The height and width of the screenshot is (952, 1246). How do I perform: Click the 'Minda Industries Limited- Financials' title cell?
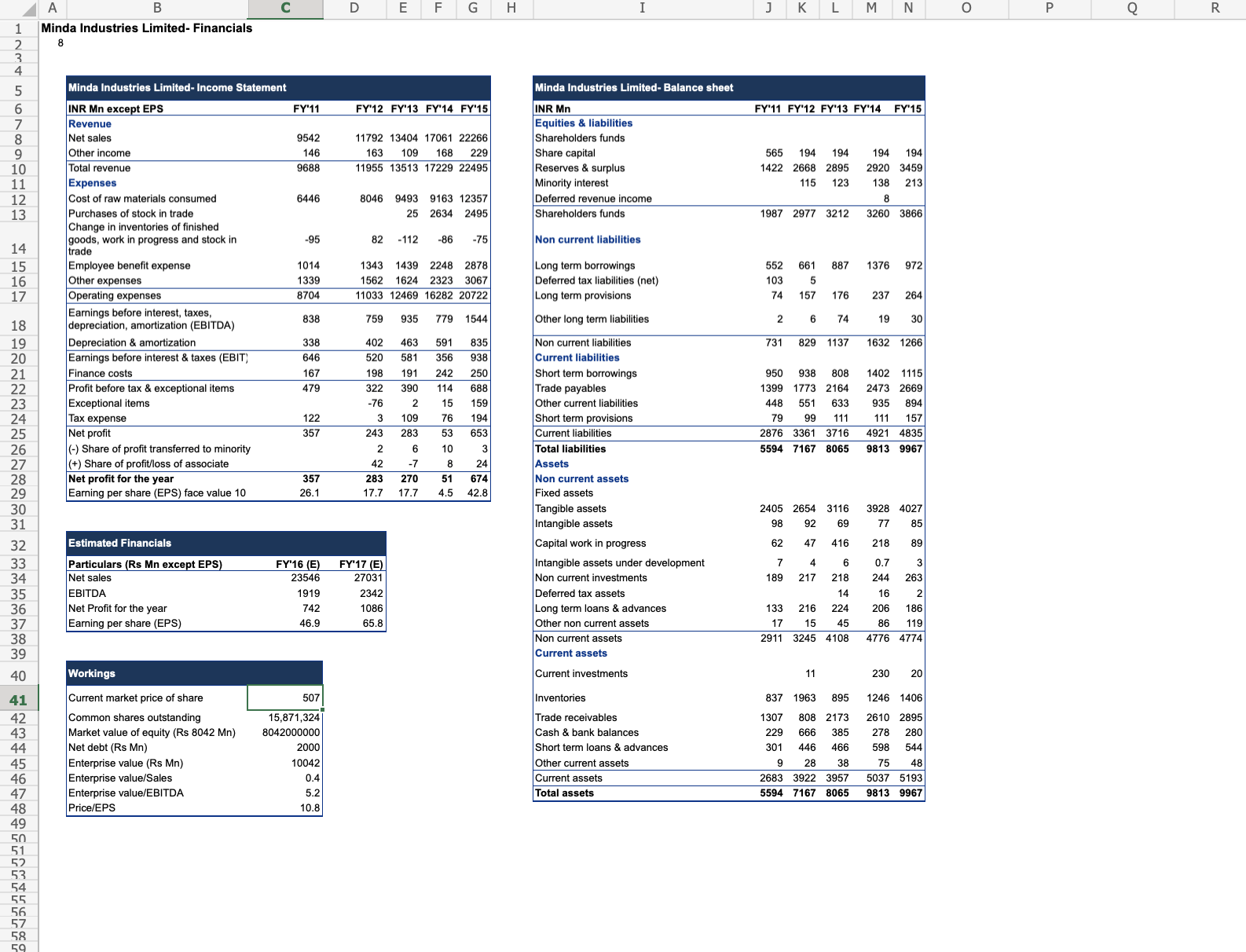click(x=147, y=28)
